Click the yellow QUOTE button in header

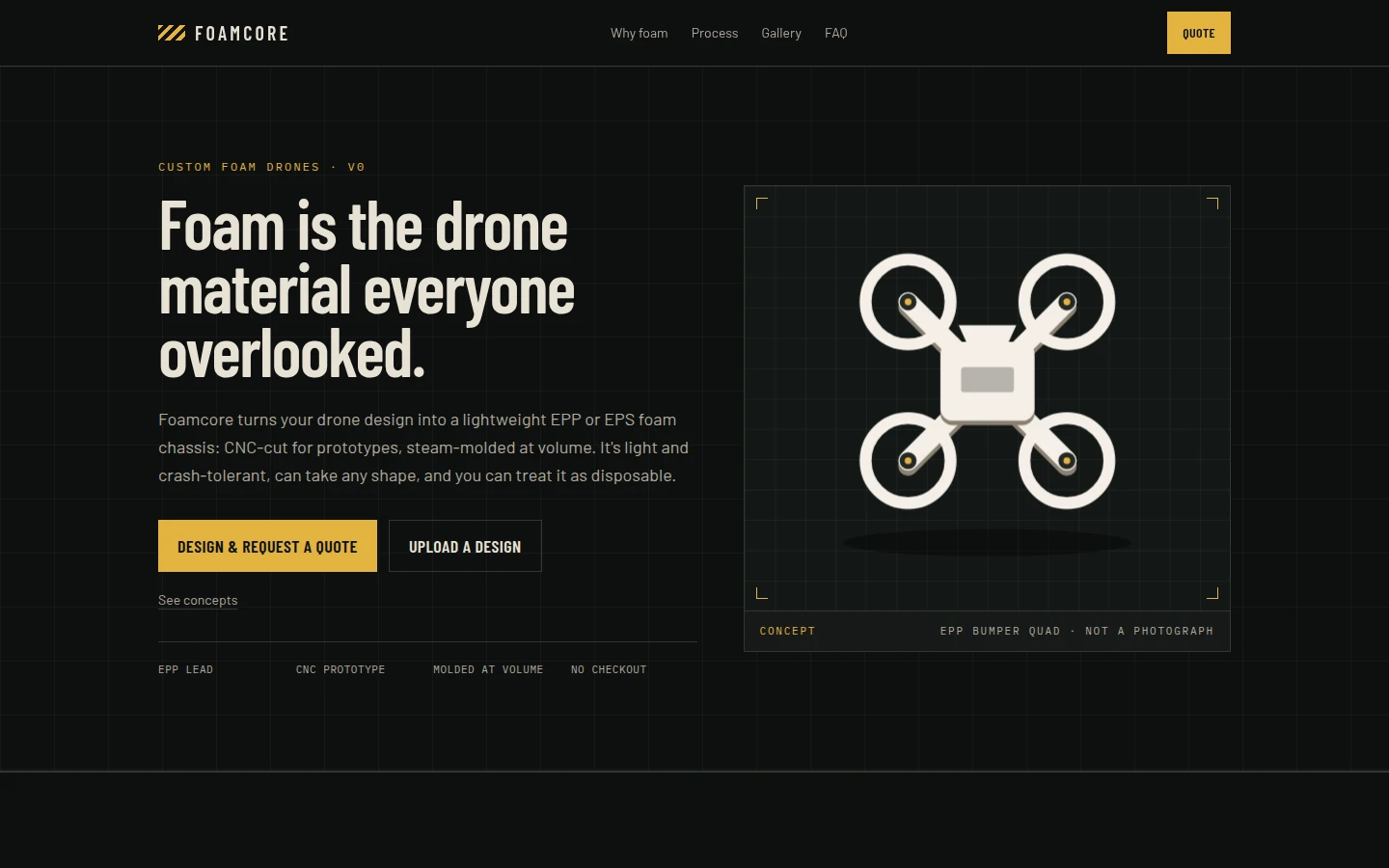[x=1199, y=33]
